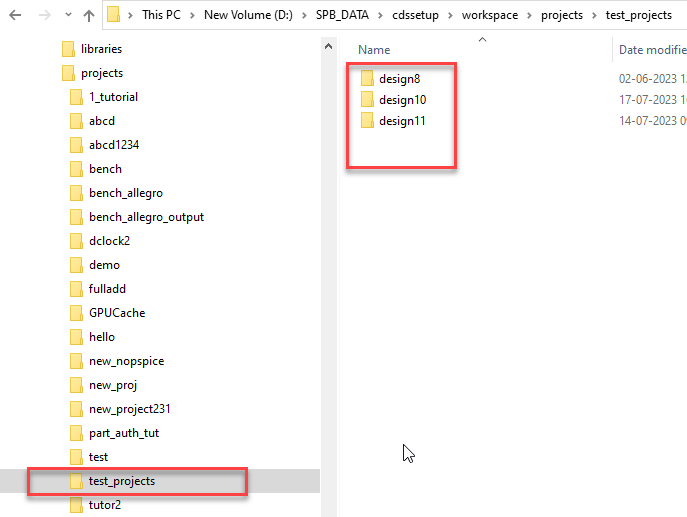Click the design11 folder icon

(x=367, y=121)
